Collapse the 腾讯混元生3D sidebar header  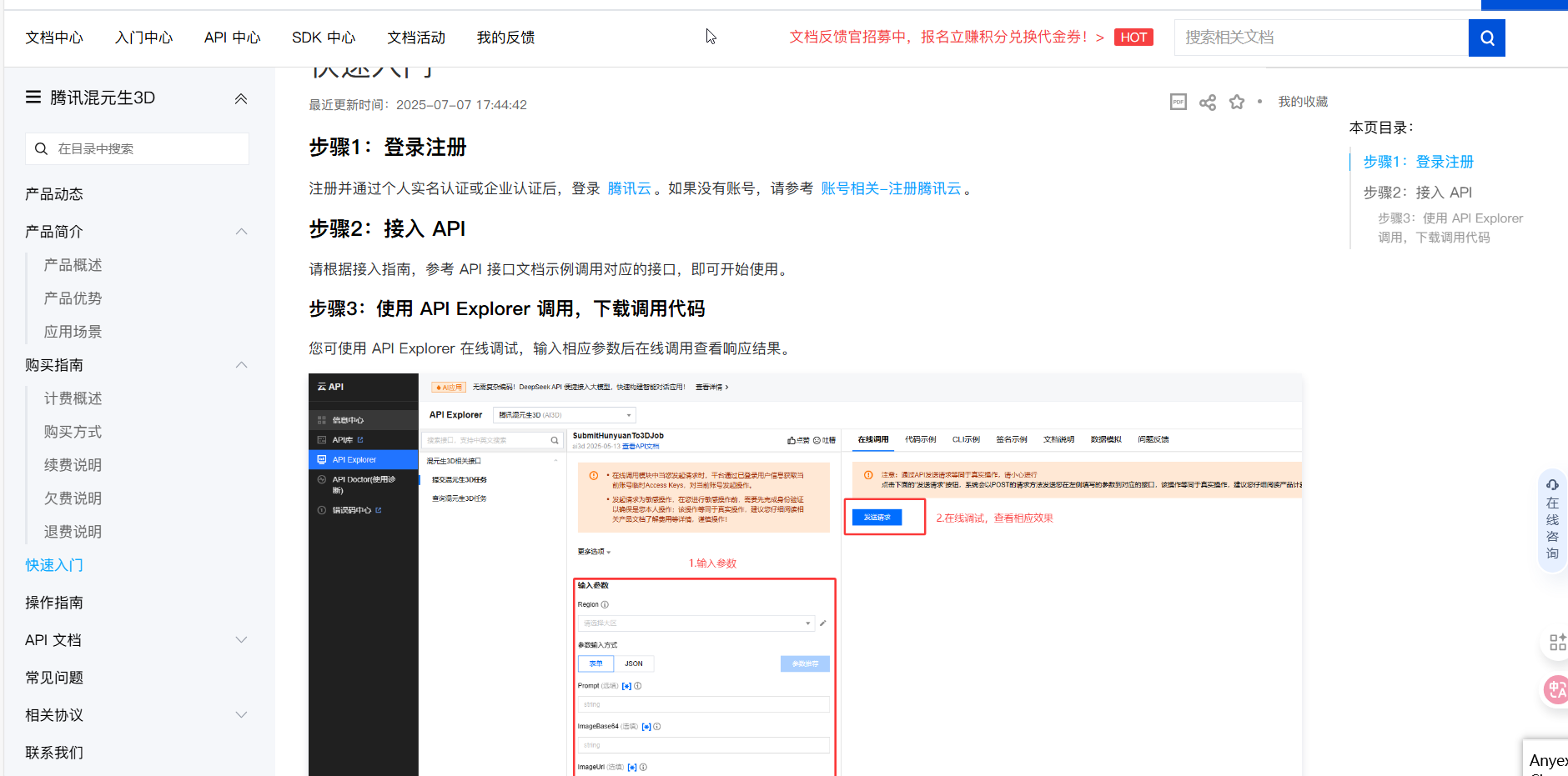pyautogui.click(x=241, y=98)
